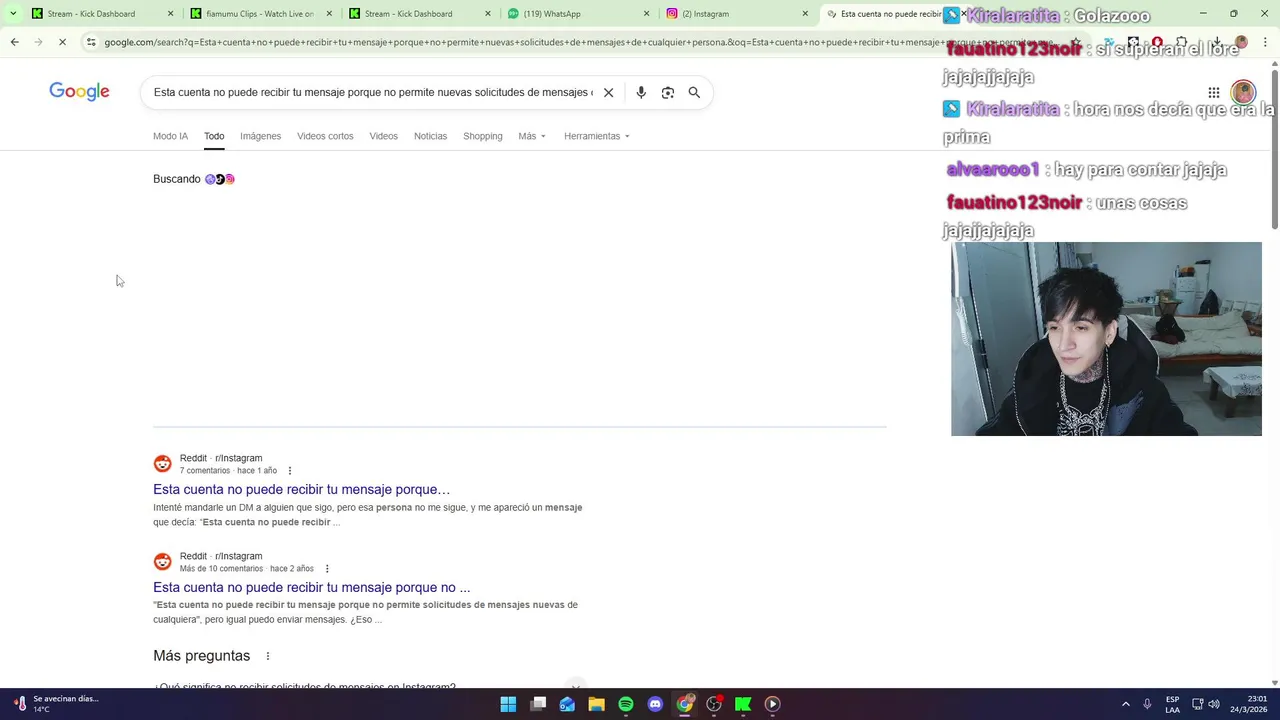Image resolution: width=1280 pixels, height=720 pixels.
Task: Select the Imágenes results tab
Action: click(x=260, y=136)
